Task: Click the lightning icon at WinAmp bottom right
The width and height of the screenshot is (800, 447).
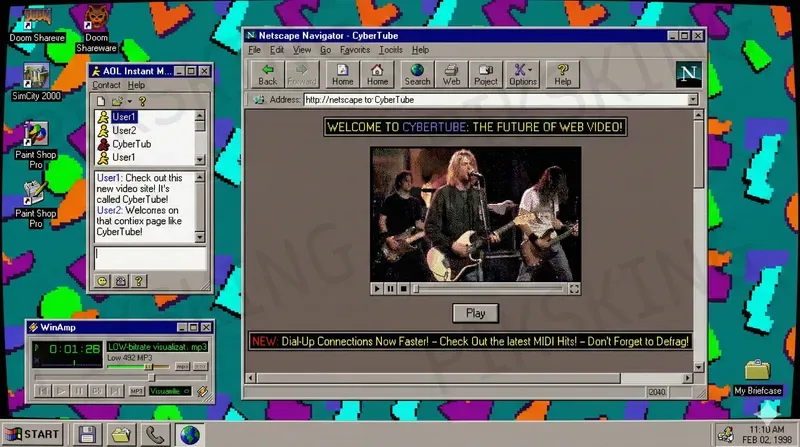Action: 203,391
